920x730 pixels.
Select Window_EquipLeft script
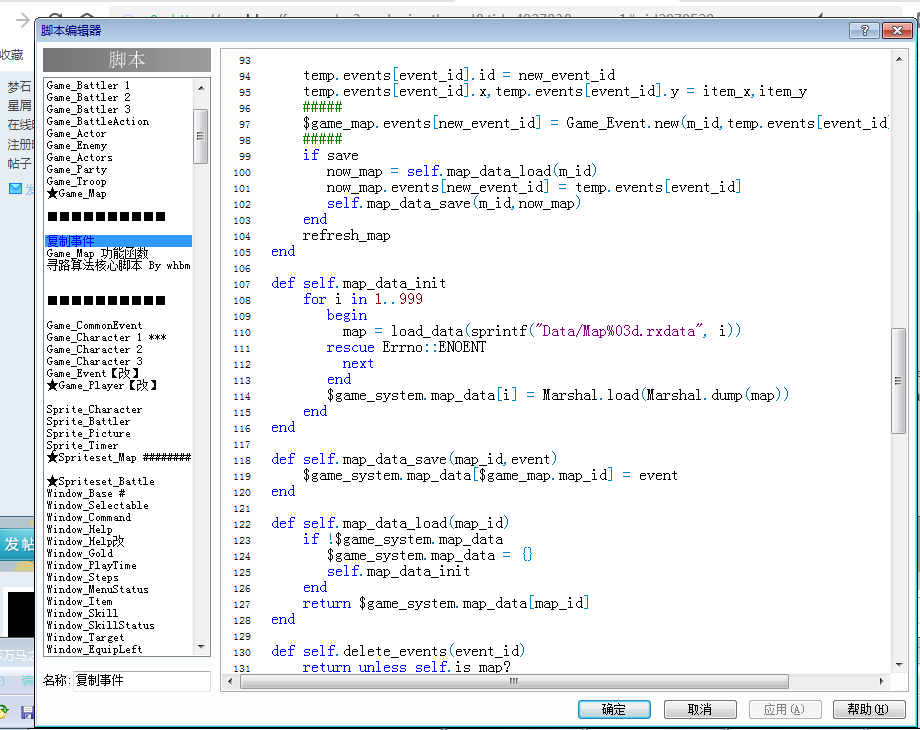[94, 650]
